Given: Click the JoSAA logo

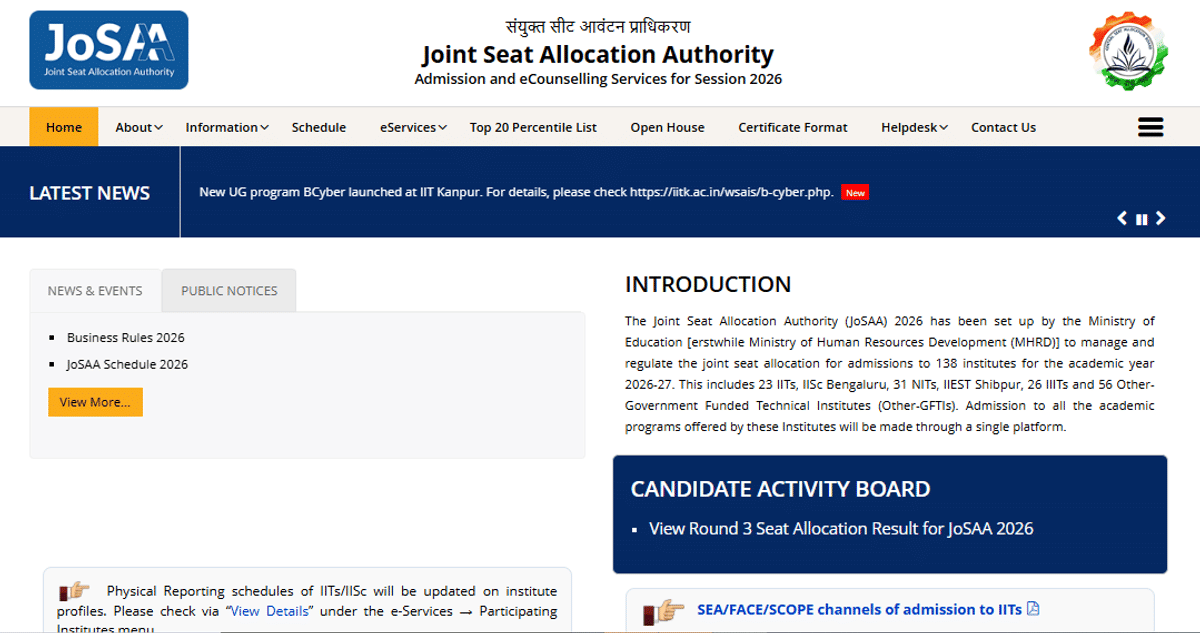Looking at the screenshot, I should point(108,50).
